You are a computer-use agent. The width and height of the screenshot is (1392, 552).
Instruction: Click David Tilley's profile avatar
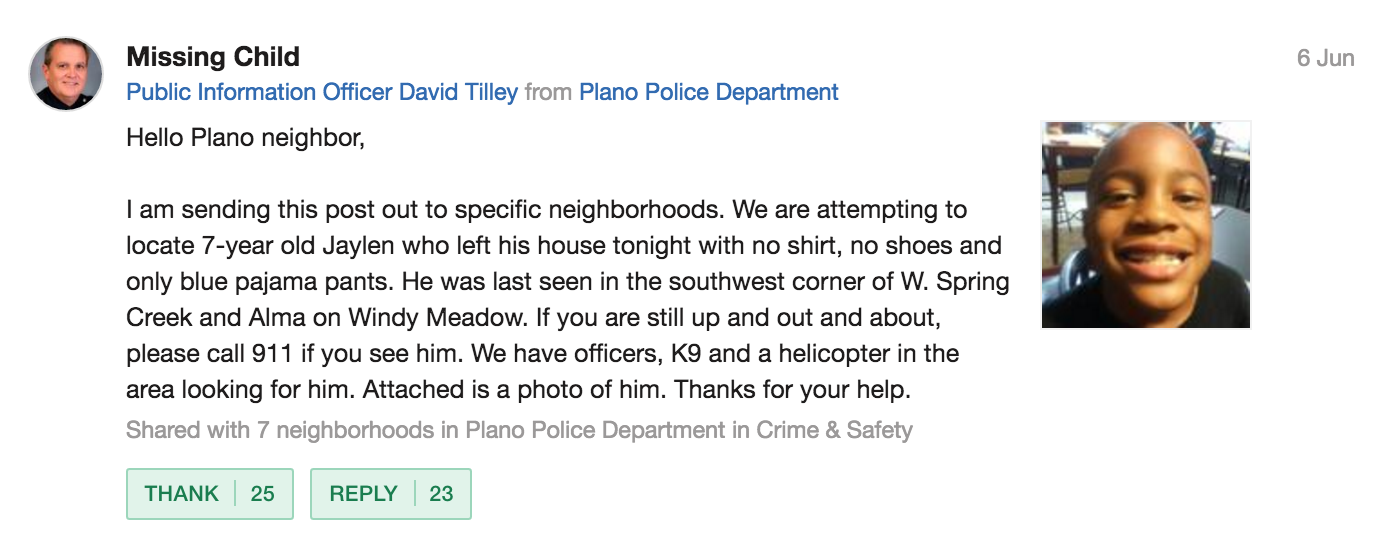click(67, 74)
